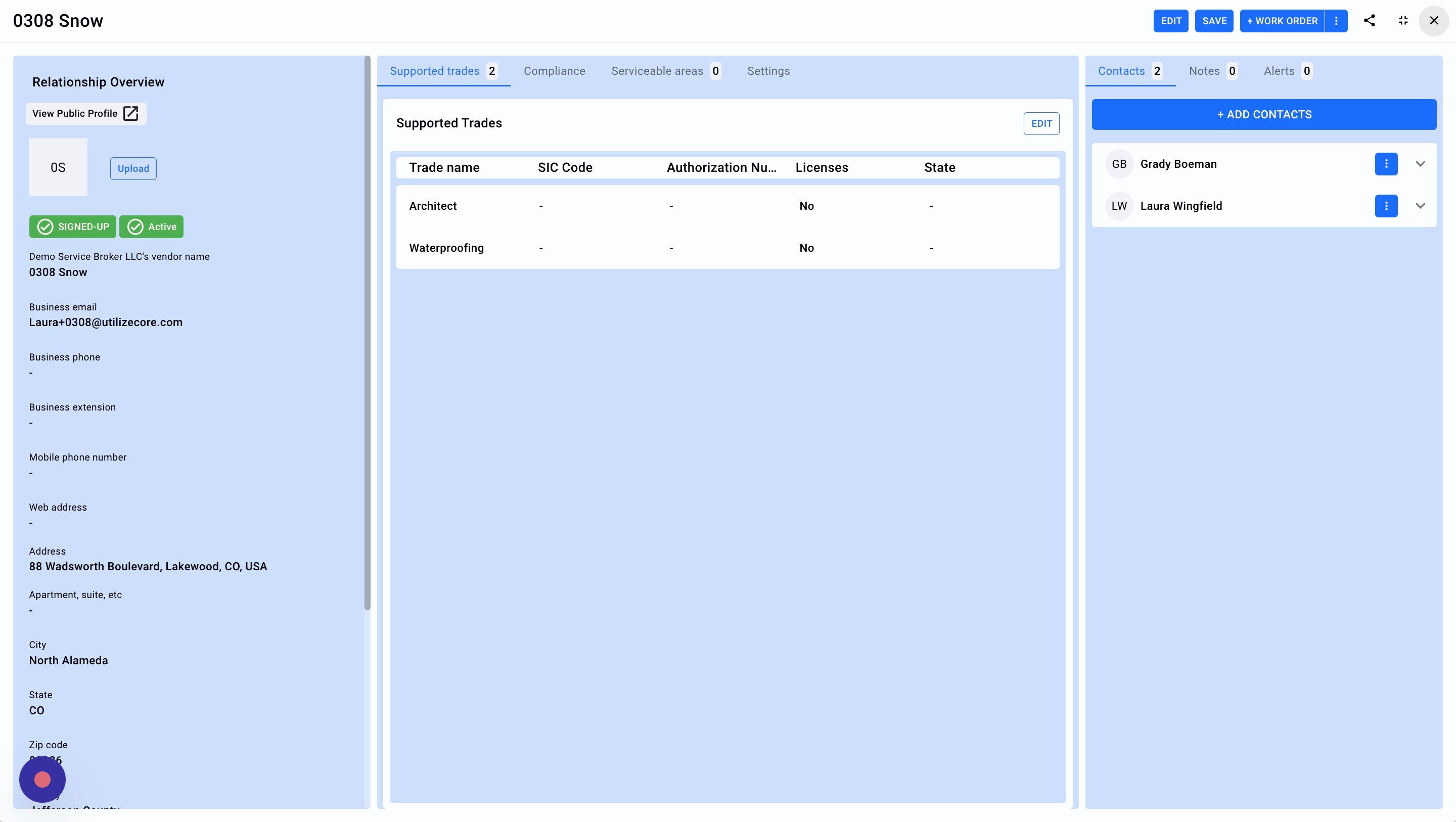Screen dimensions: 1456x822
Task: Click the Relationship Overview panel scrollbar
Action: coord(368,334)
